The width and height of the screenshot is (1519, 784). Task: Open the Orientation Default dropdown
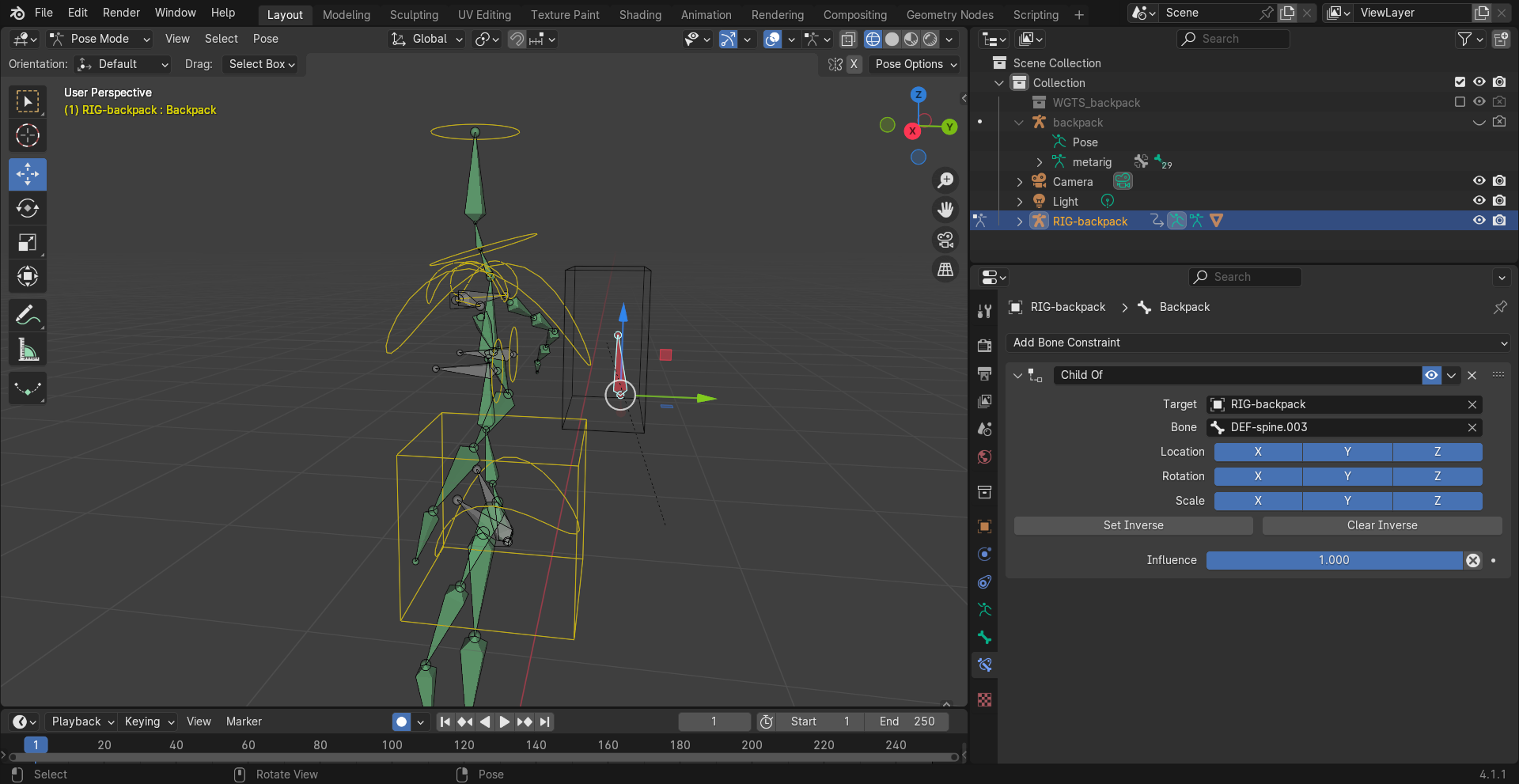123,64
